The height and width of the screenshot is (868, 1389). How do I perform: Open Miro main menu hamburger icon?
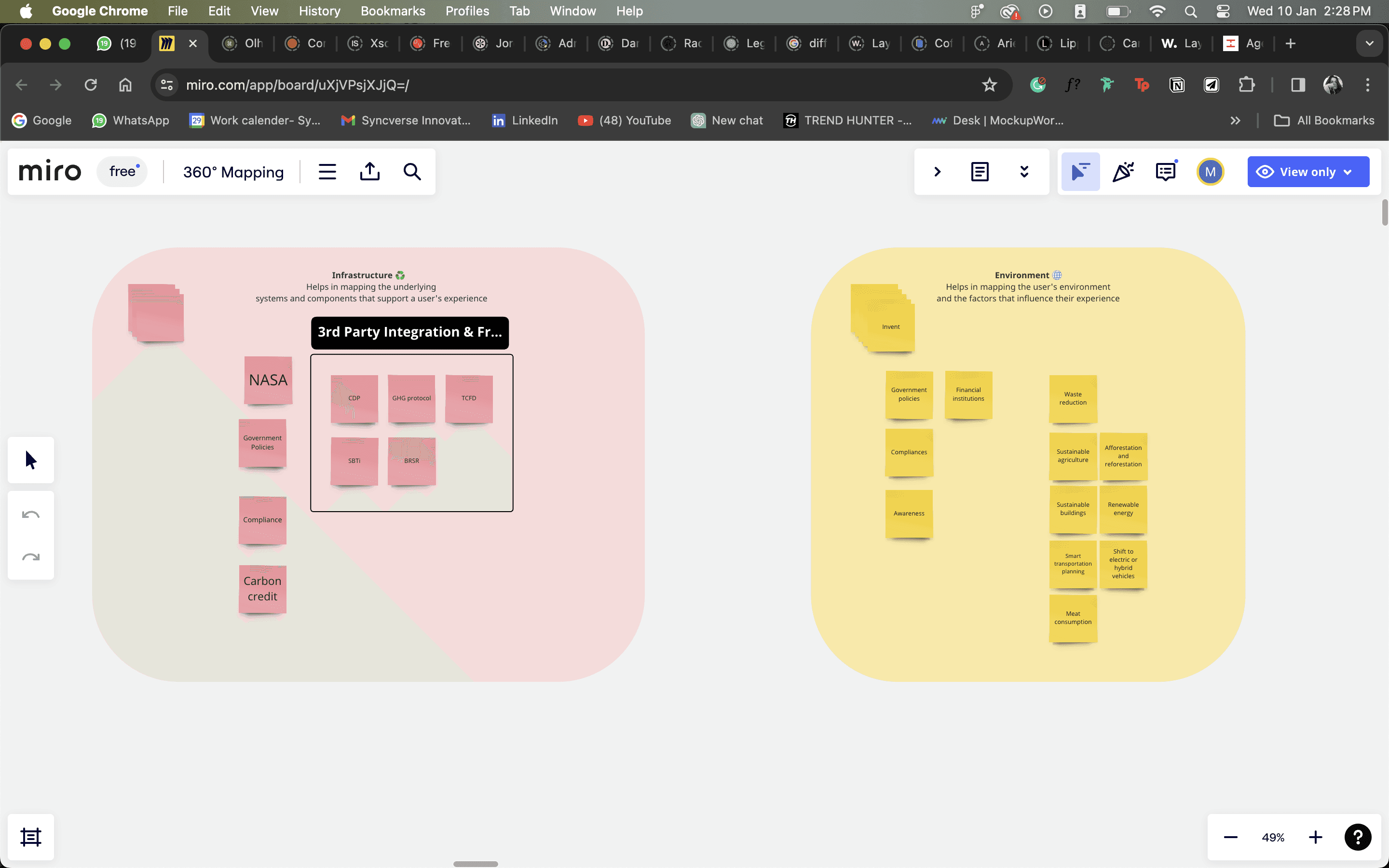pyautogui.click(x=327, y=172)
